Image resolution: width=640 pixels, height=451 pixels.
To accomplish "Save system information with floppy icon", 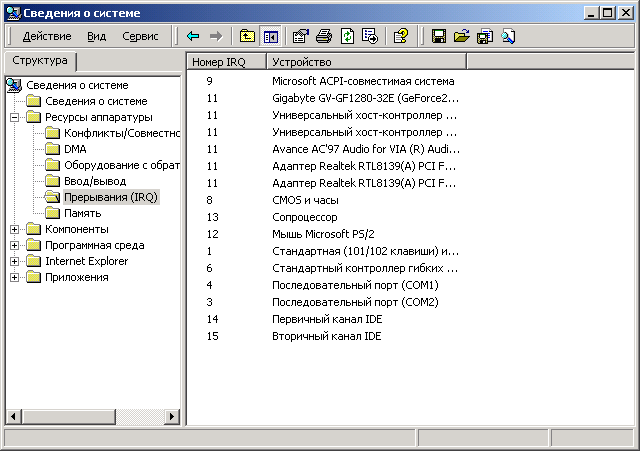I will pyautogui.click(x=439, y=36).
